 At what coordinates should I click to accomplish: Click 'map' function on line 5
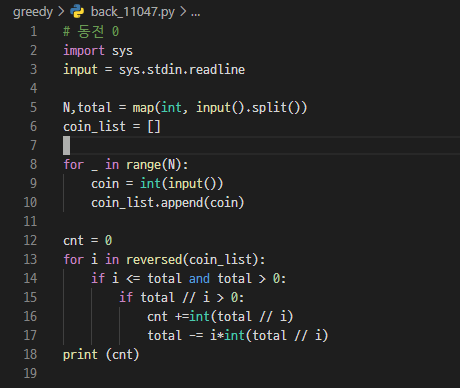coord(143,108)
